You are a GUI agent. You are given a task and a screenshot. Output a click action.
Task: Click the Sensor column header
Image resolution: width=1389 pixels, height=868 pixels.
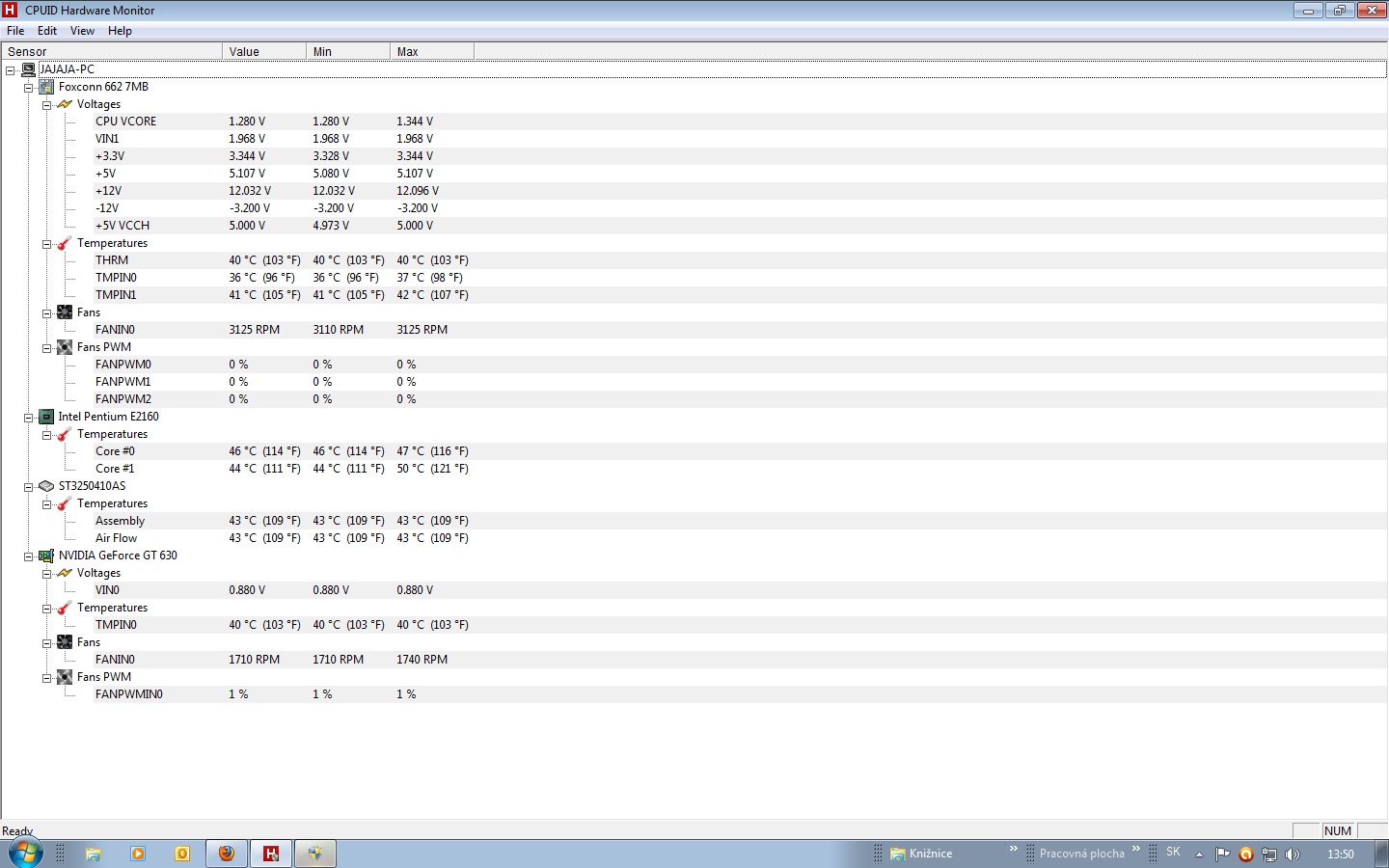pos(112,52)
